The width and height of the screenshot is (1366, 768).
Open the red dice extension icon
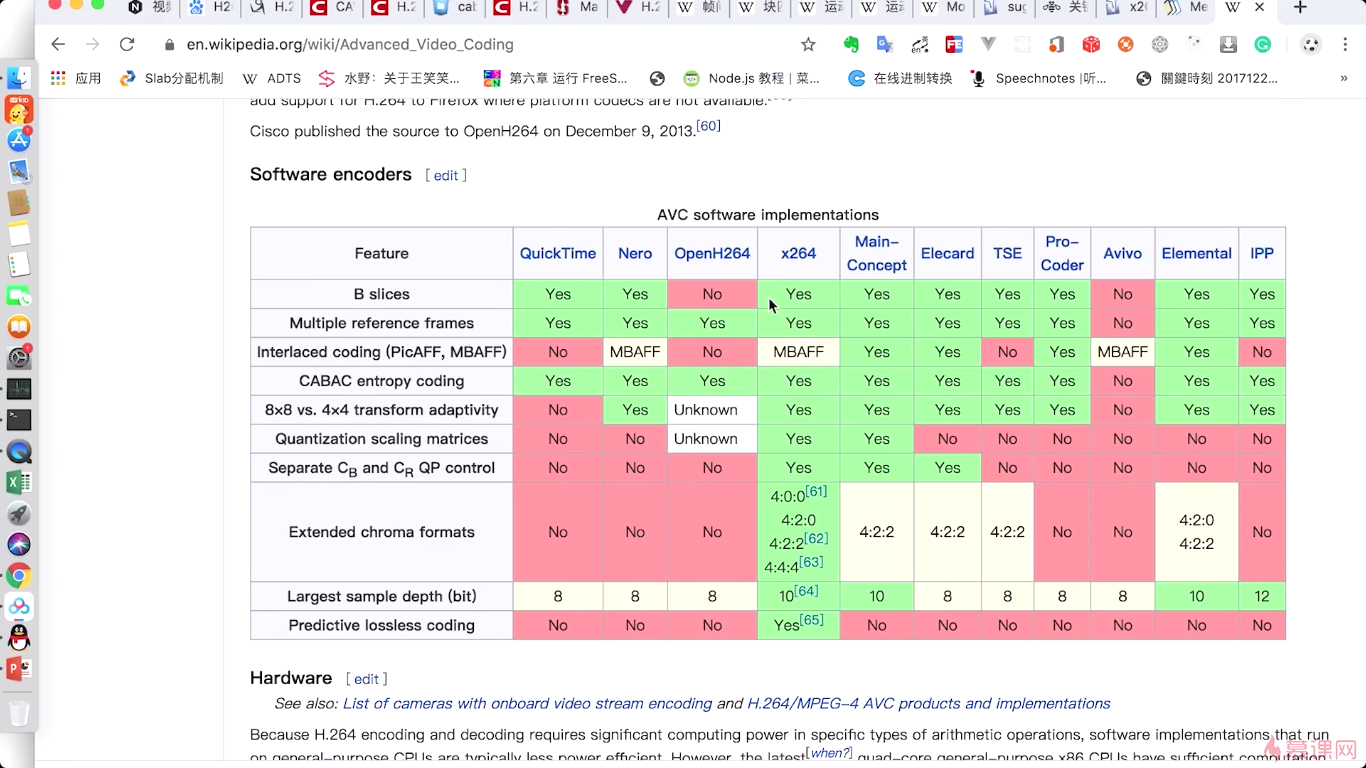coord(1091,44)
